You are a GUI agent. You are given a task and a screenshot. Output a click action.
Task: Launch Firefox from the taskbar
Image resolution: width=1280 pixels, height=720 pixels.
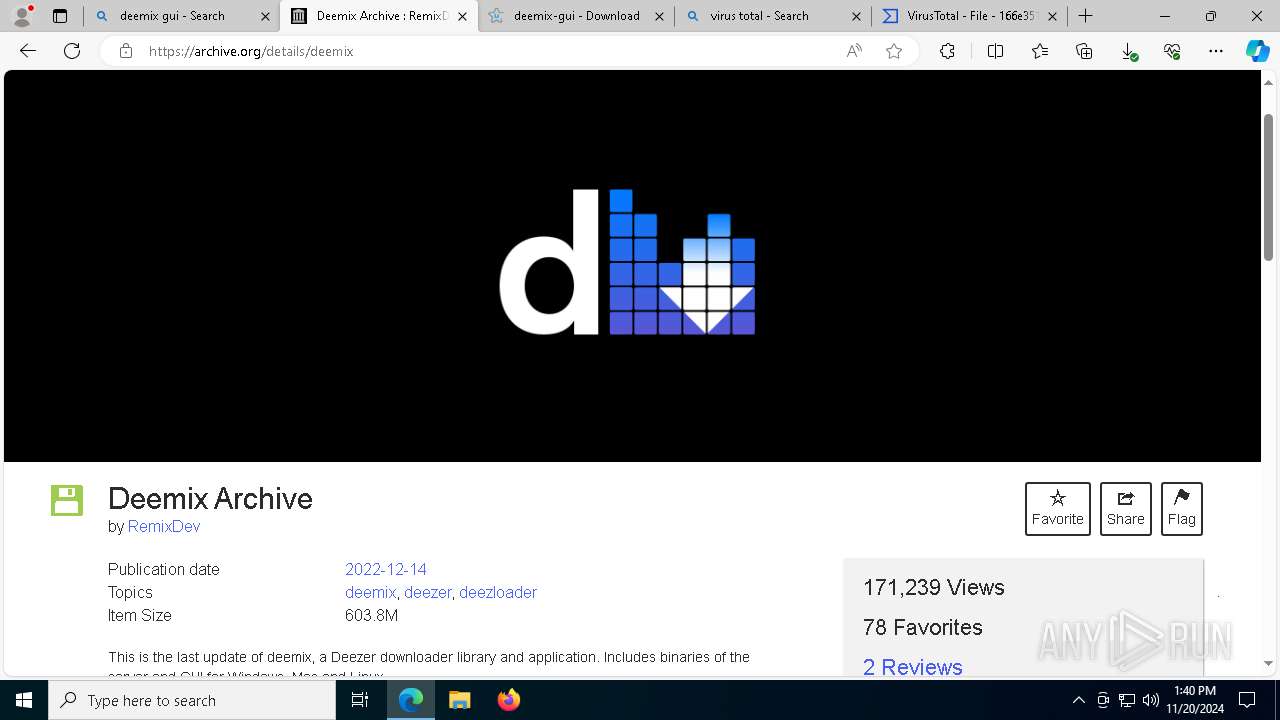[x=508, y=700]
